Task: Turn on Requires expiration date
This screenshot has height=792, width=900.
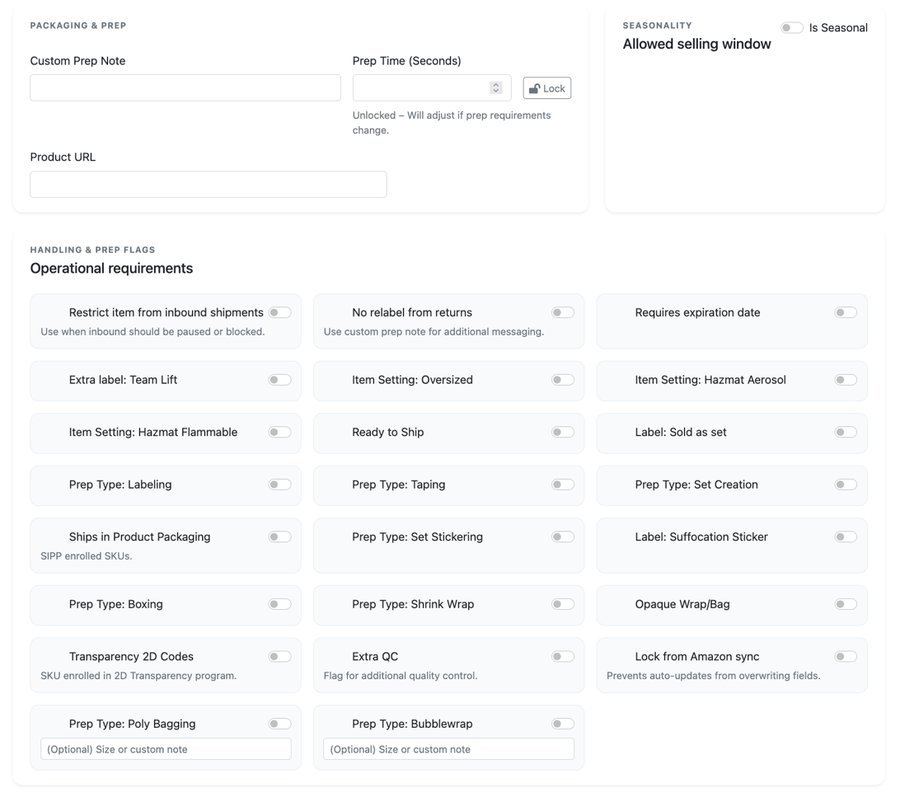Action: (846, 313)
